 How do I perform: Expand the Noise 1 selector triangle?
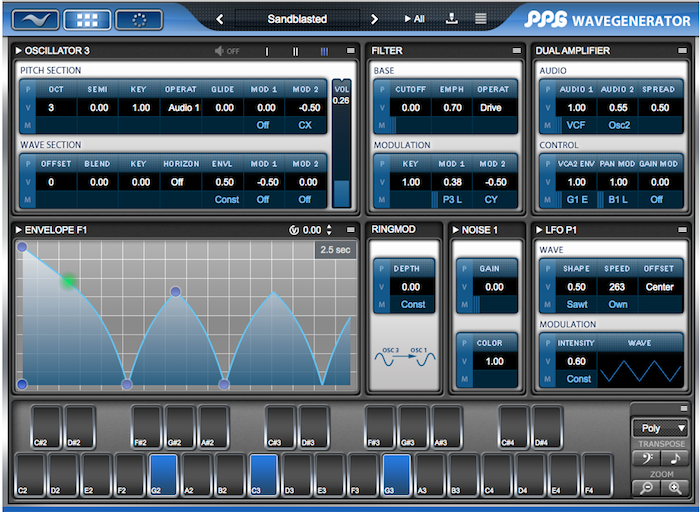(456, 230)
